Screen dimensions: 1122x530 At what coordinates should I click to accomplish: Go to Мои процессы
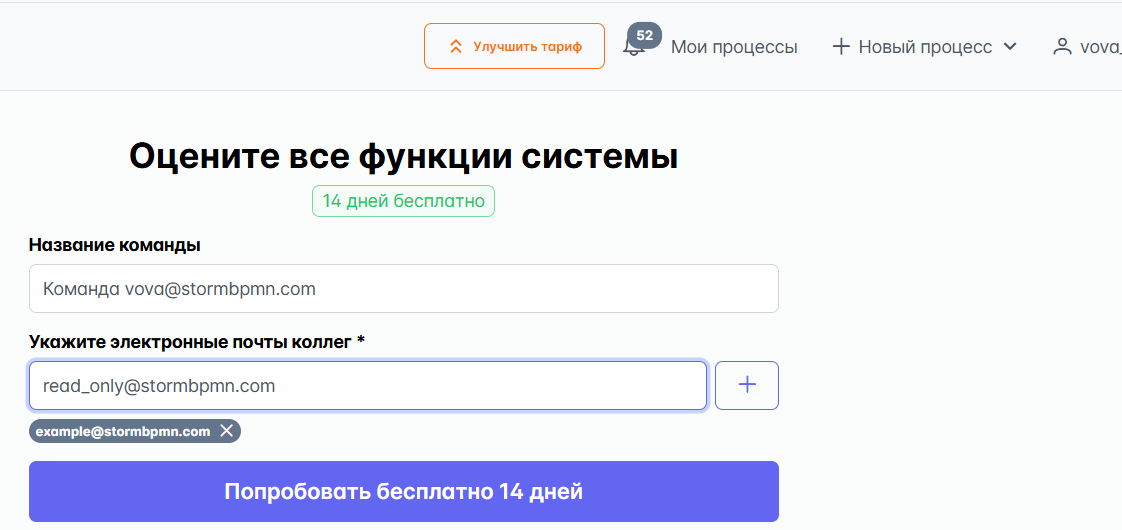734,47
